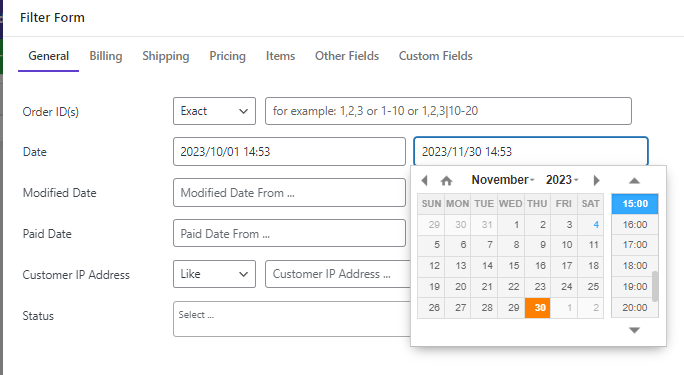Select November 26 in the calendar
The image size is (684, 375).
tap(431, 308)
